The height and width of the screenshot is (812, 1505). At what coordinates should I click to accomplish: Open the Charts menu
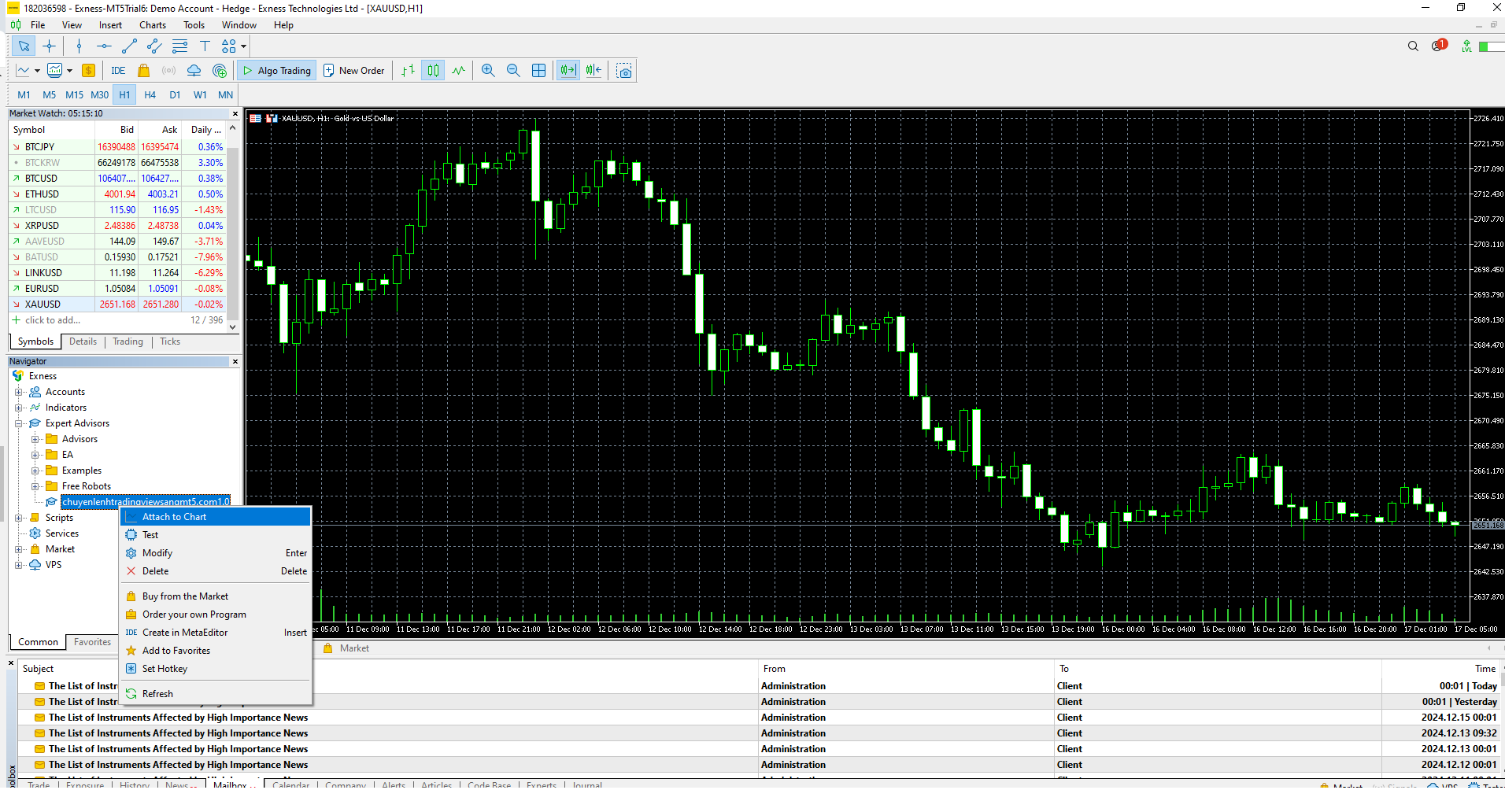[x=153, y=25]
